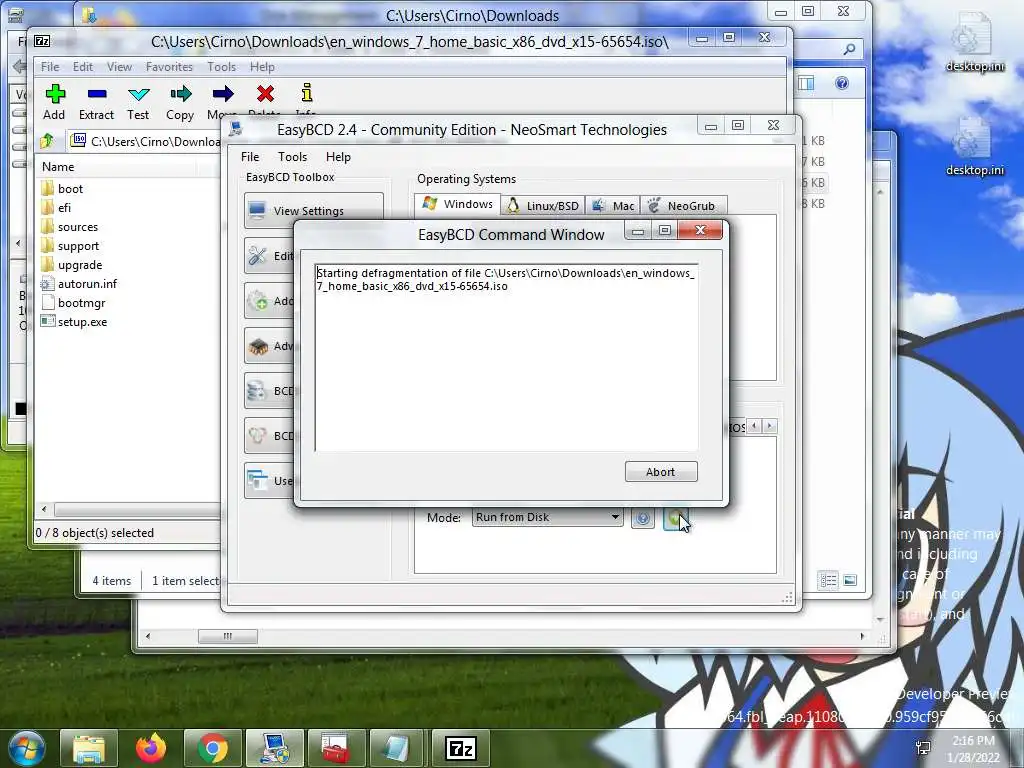This screenshot has width=1024, height=768.
Task: Click the search magnifier in Explorer window
Action: tap(849, 49)
